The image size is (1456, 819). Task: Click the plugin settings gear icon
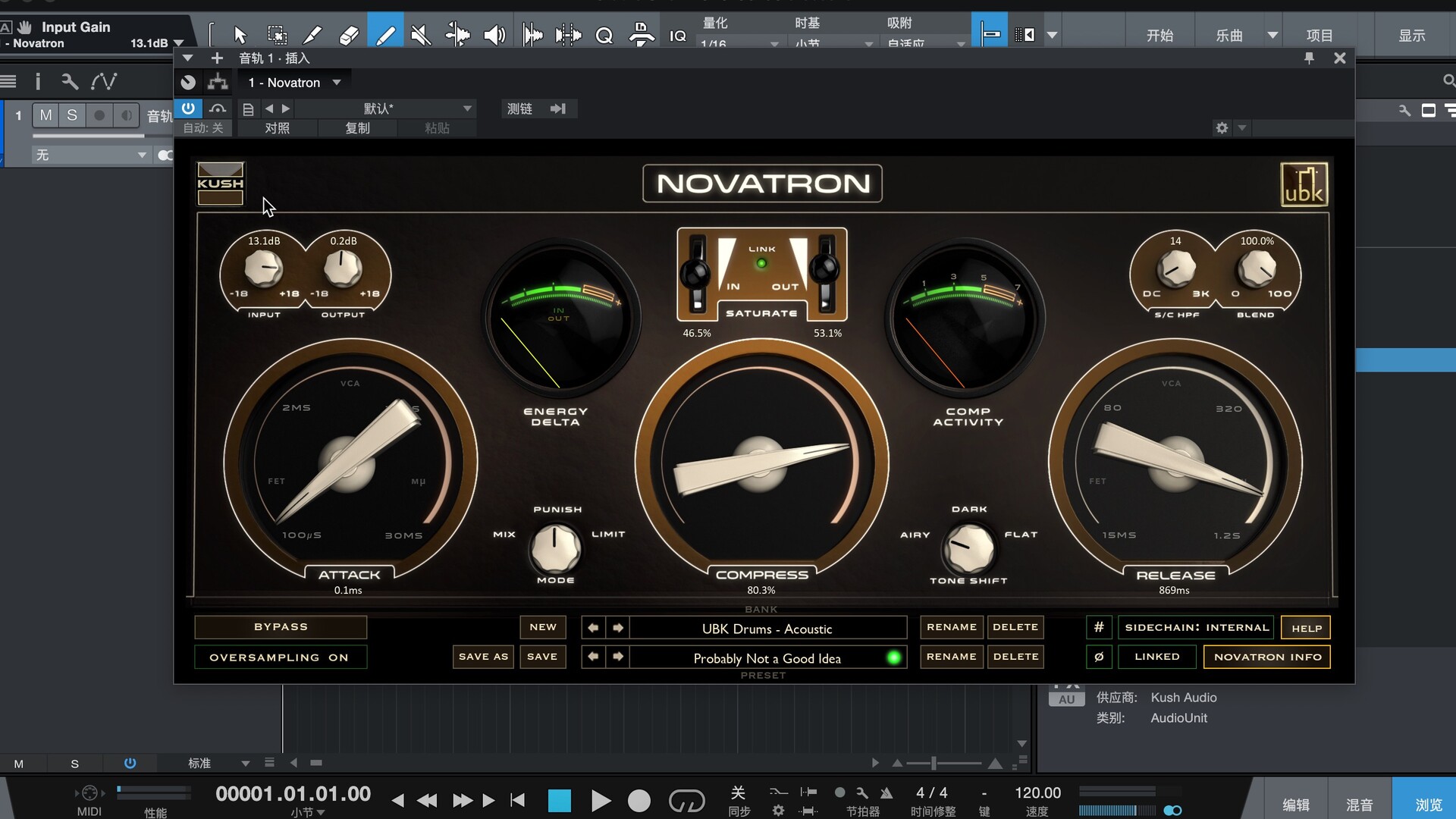(1222, 128)
